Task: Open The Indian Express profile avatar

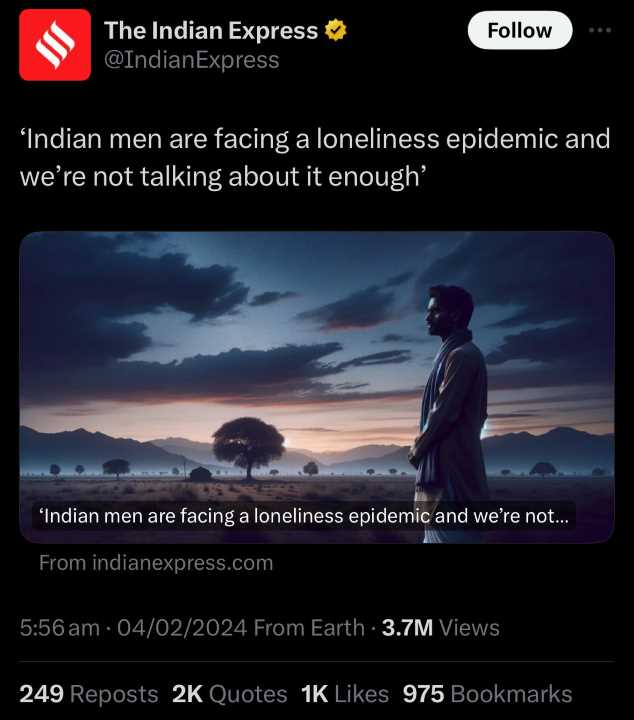Action: coord(55,45)
